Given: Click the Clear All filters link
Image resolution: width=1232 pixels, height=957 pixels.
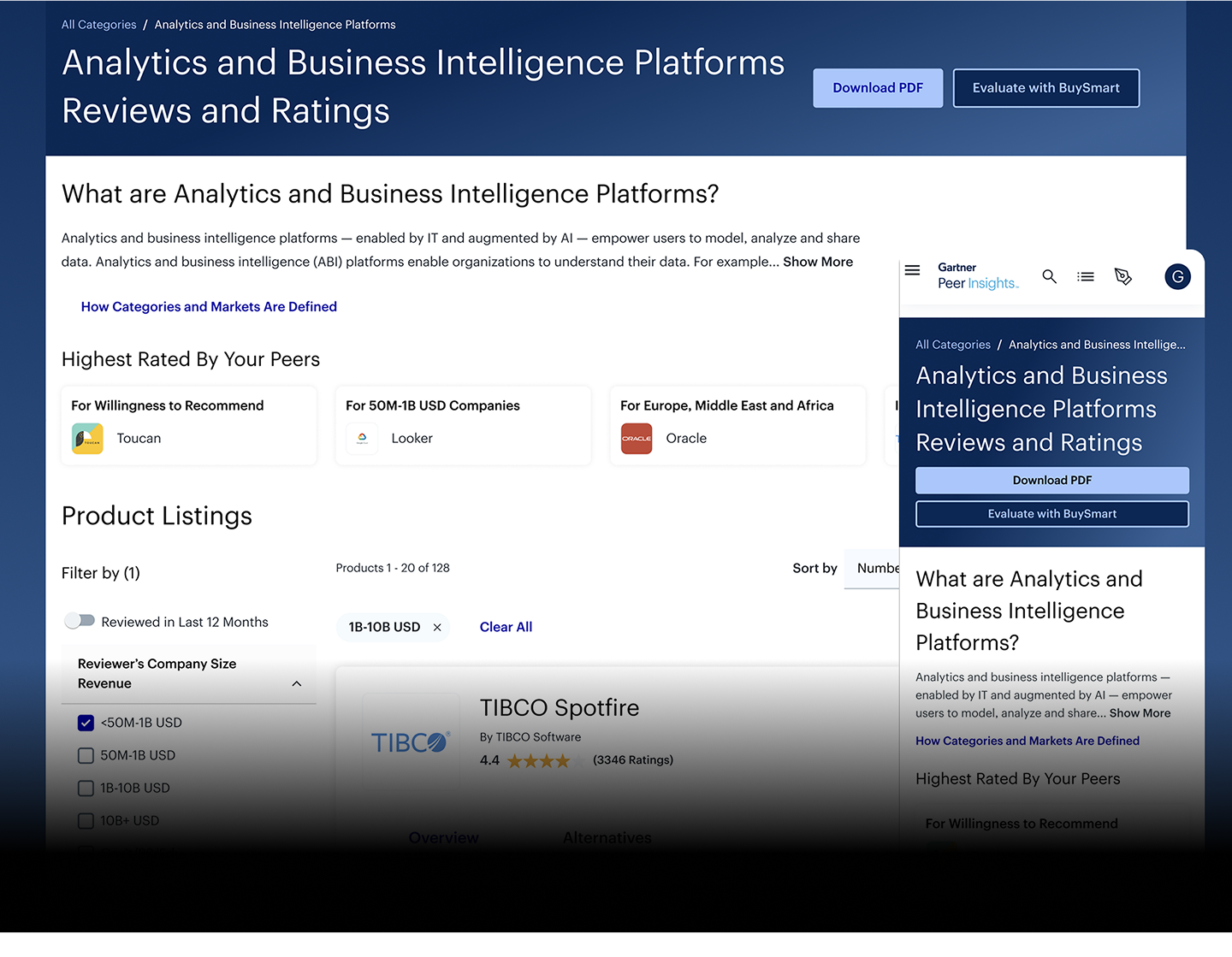Looking at the screenshot, I should click(x=506, y=627).
